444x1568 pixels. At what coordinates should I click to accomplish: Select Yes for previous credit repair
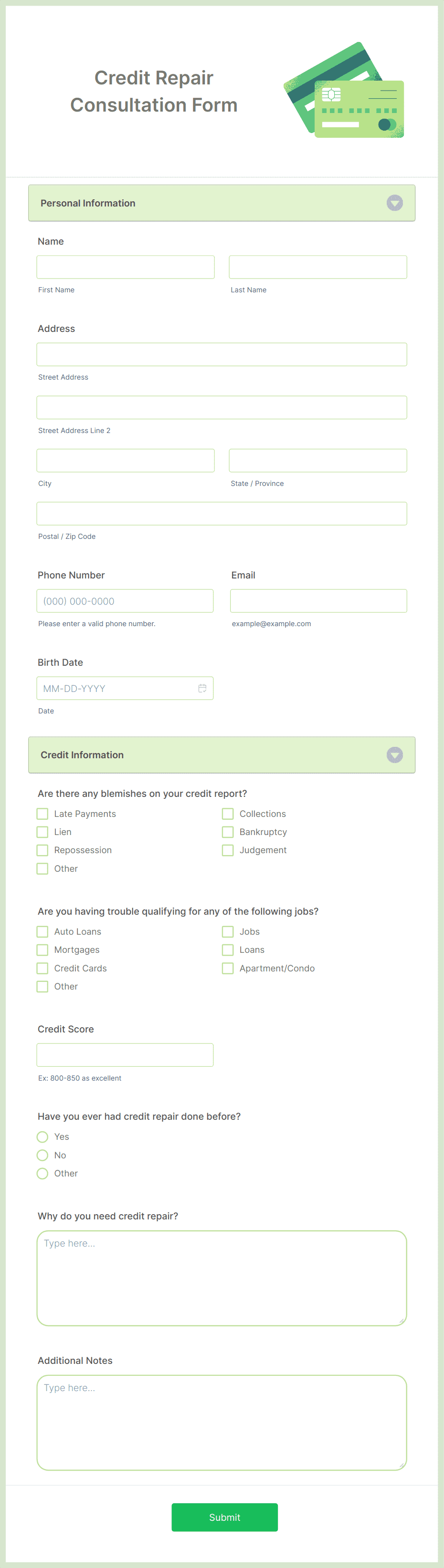coord(42,1136)
